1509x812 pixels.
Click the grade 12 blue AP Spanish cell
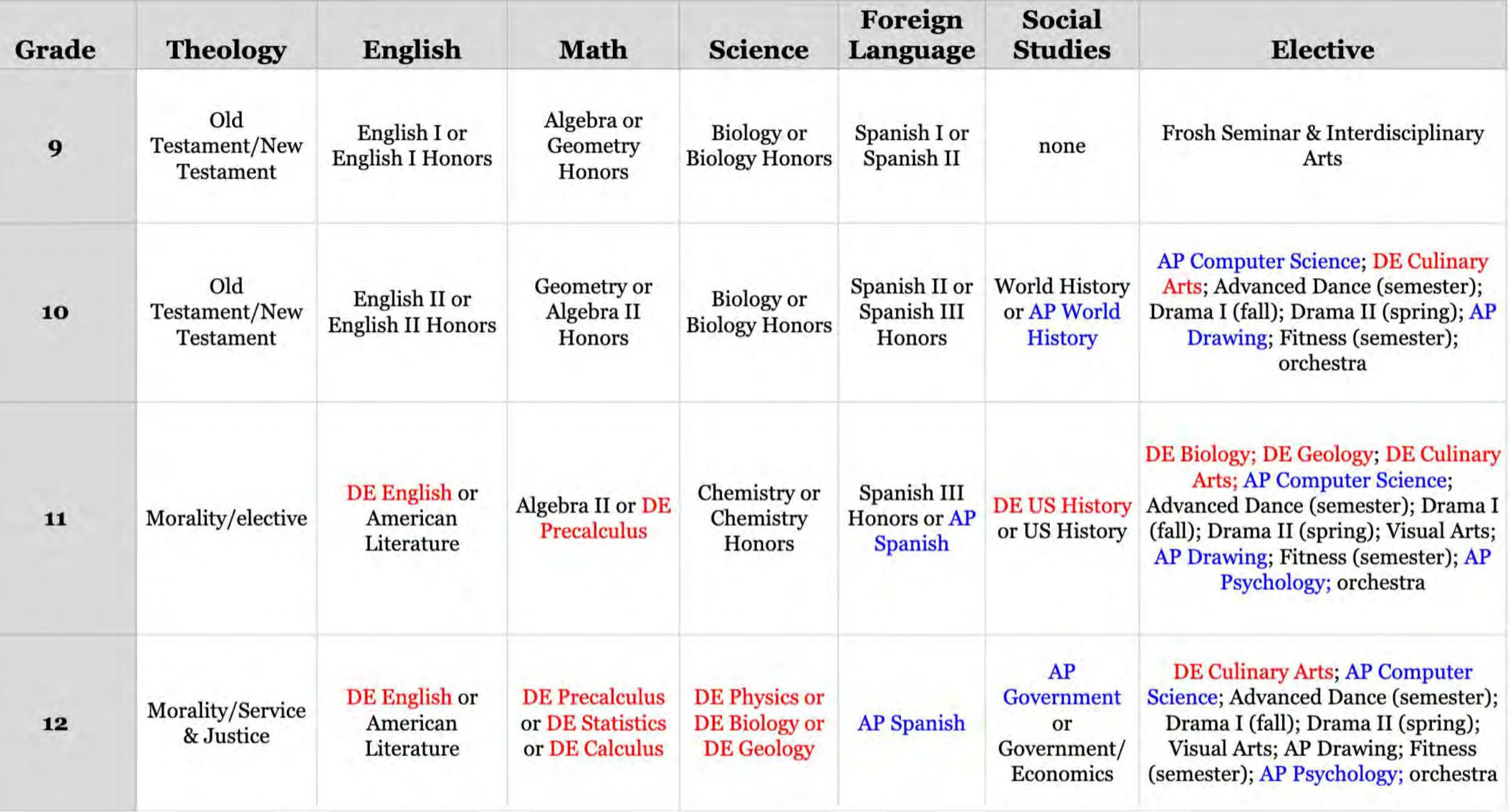point(911,723)
